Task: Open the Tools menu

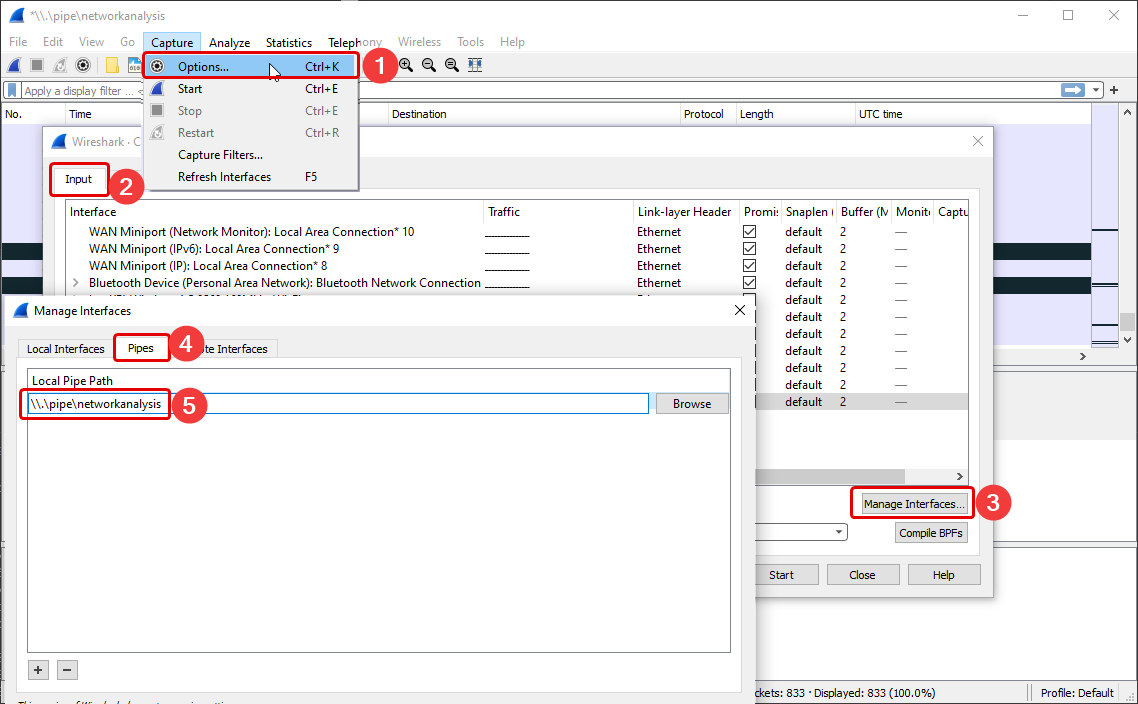Action: click(x=470, y=42)
